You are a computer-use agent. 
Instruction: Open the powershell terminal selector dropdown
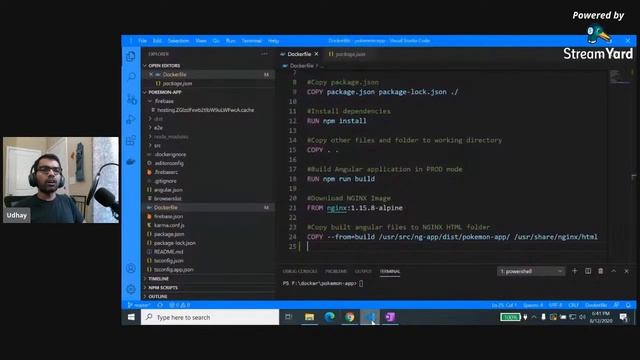(531, 271)
